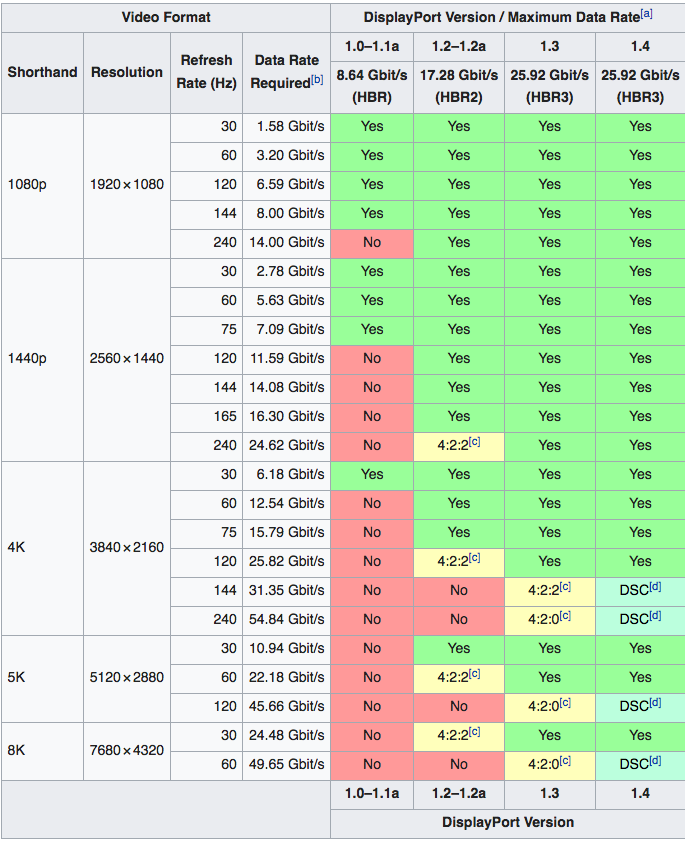Click the 'DisplayPort Version' footer label
The image size is (685, 841).
point(507,823)
